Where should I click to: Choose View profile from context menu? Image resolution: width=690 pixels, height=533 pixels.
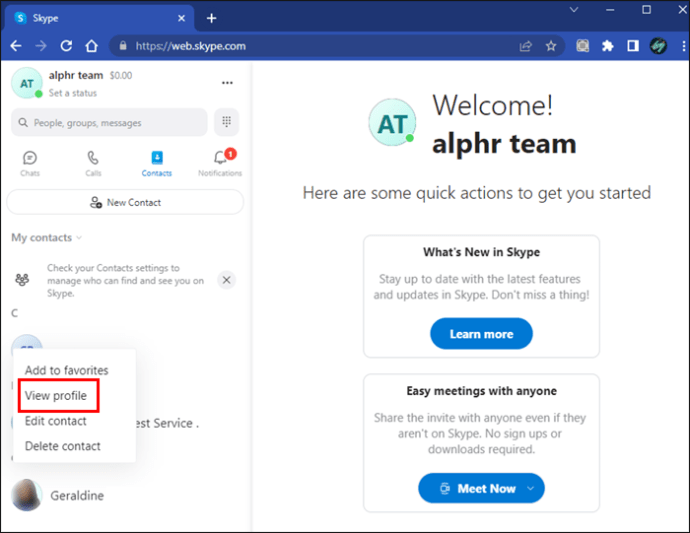(56, 396)
